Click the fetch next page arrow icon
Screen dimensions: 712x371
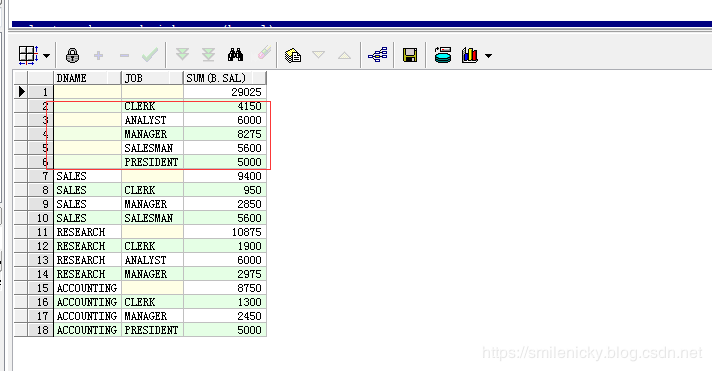coord(182,55)
